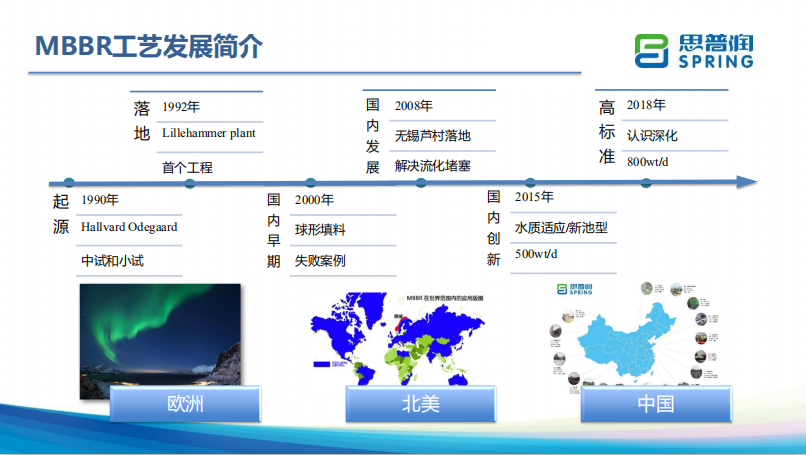Open the aurora borealis photo
This screenshot has height=455, width=806.
point(160,335)
